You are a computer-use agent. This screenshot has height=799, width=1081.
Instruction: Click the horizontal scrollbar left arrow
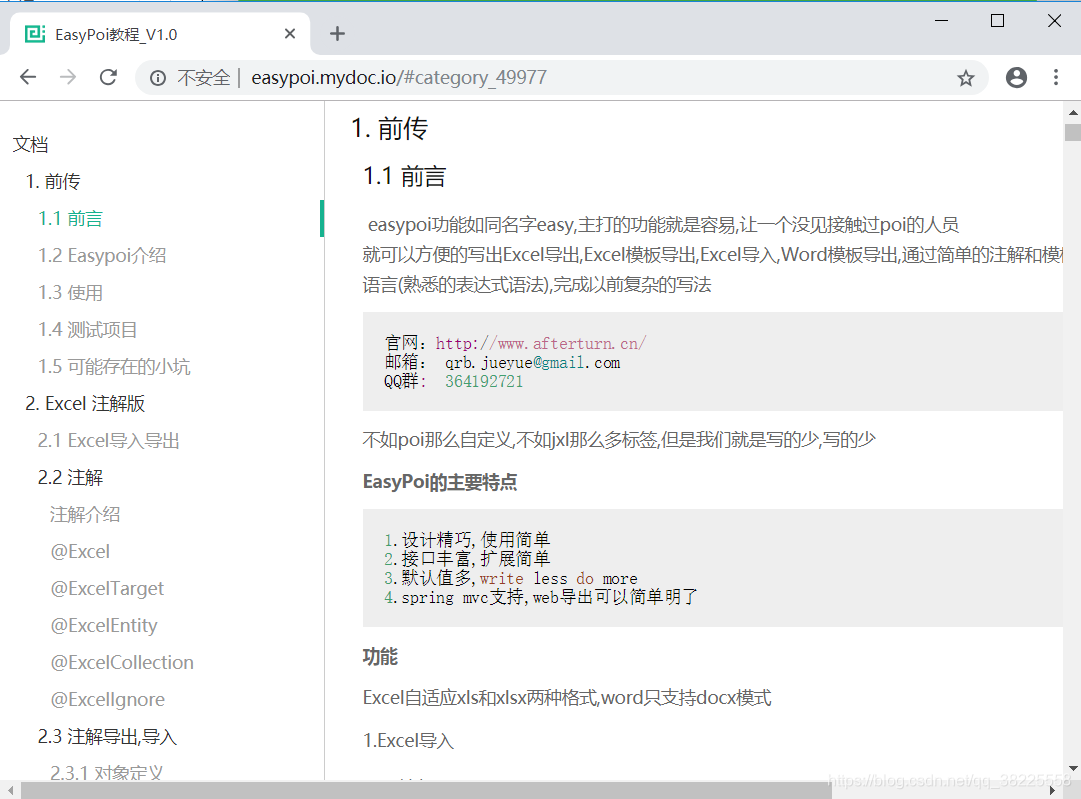10,790
